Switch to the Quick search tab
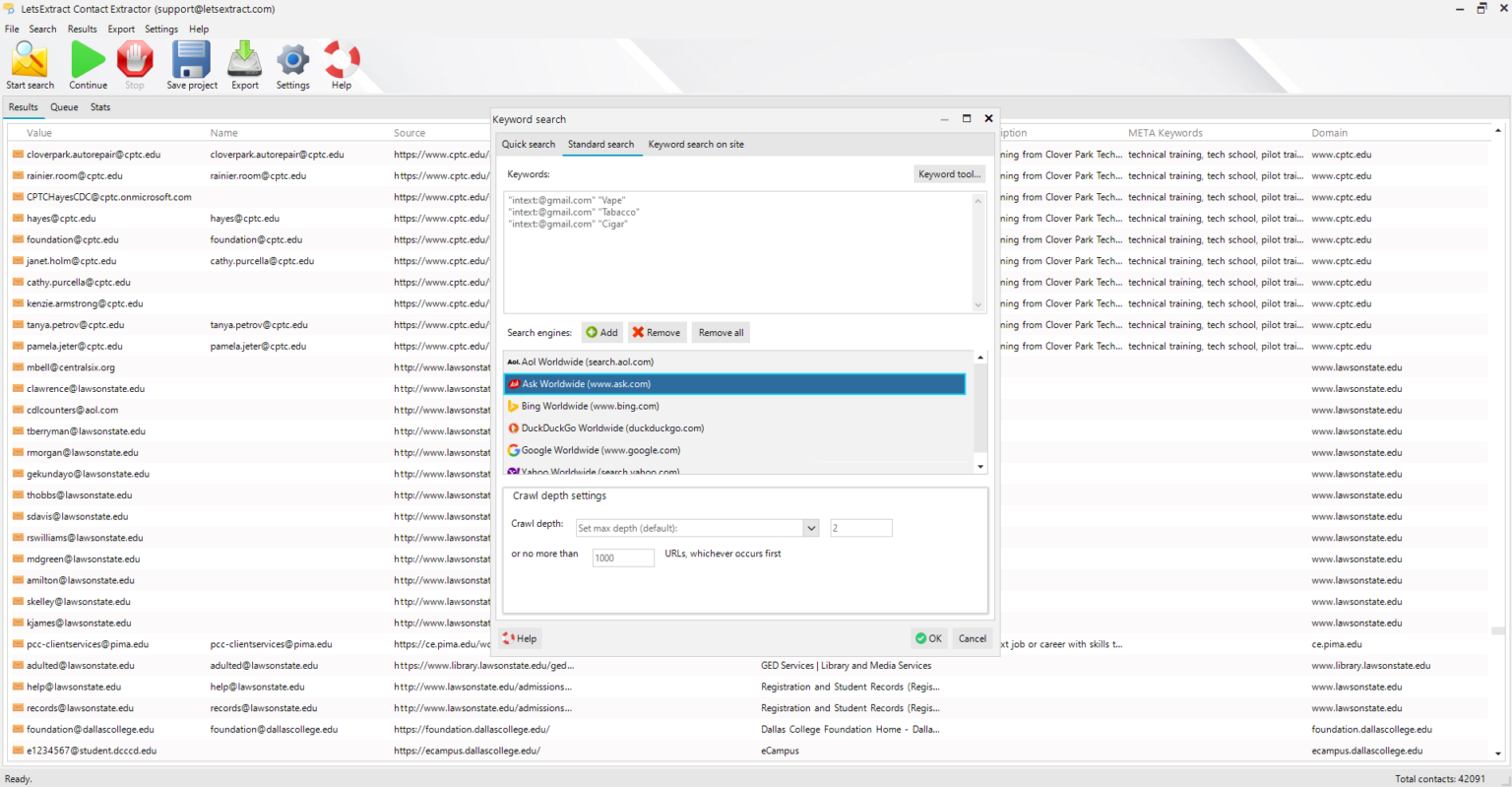The width and height of the screenshot is (1512, 787). point(529,144)
